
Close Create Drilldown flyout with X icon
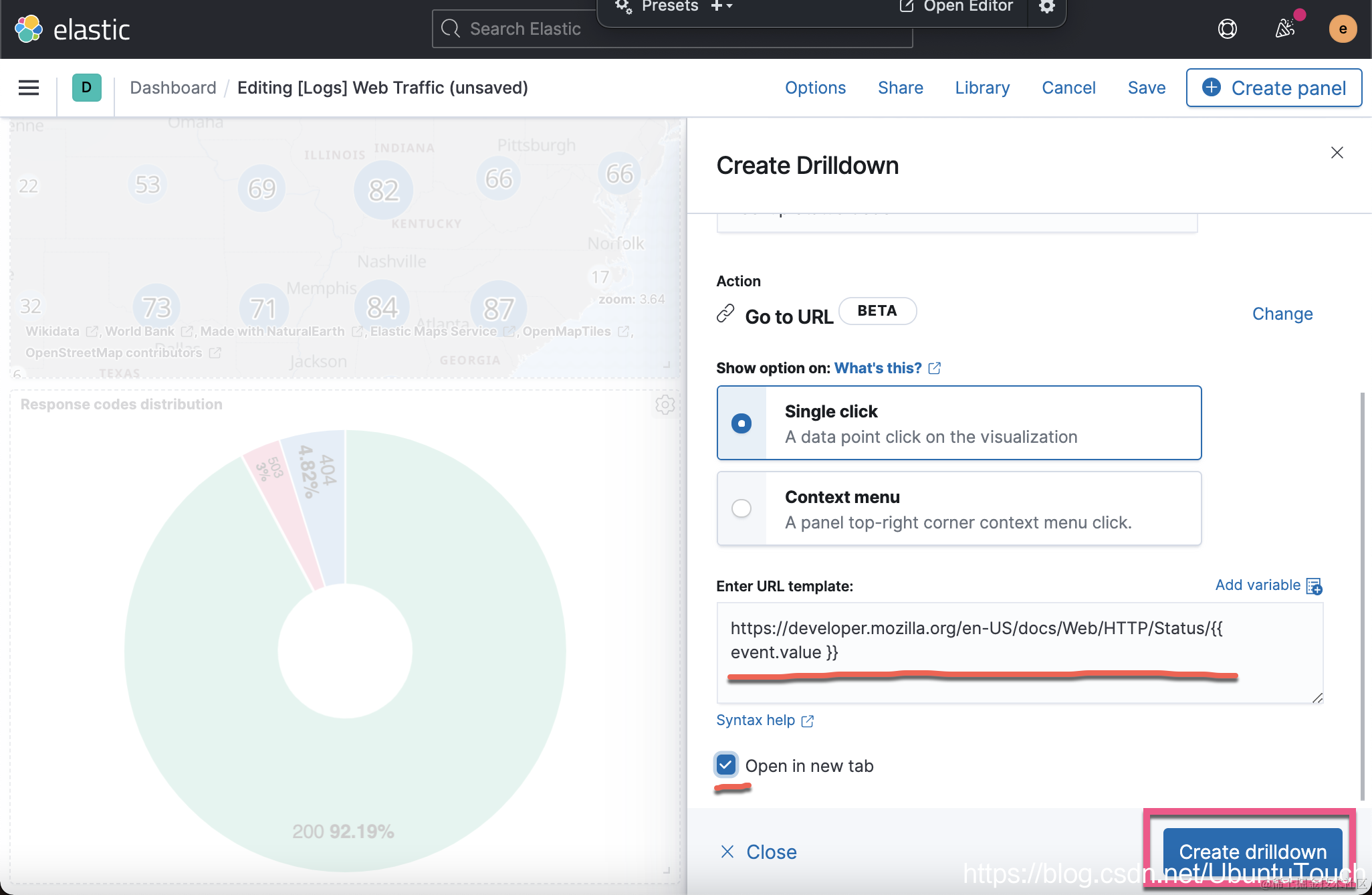[1337, 153]
